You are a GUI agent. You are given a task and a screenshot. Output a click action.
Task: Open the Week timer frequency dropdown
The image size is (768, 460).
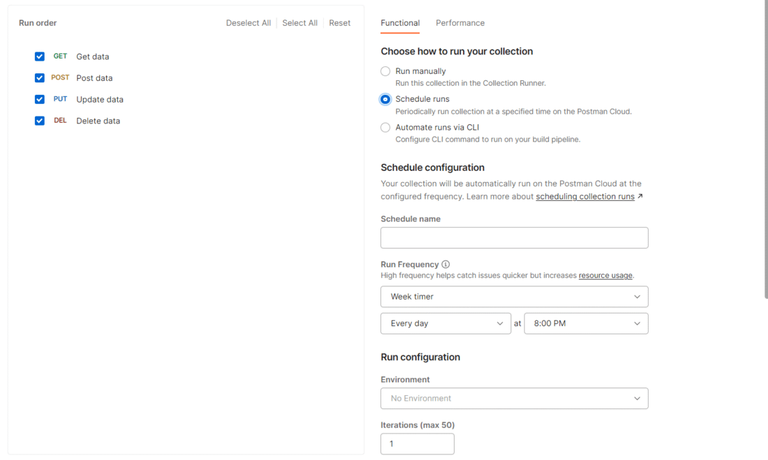pos(514,297)
